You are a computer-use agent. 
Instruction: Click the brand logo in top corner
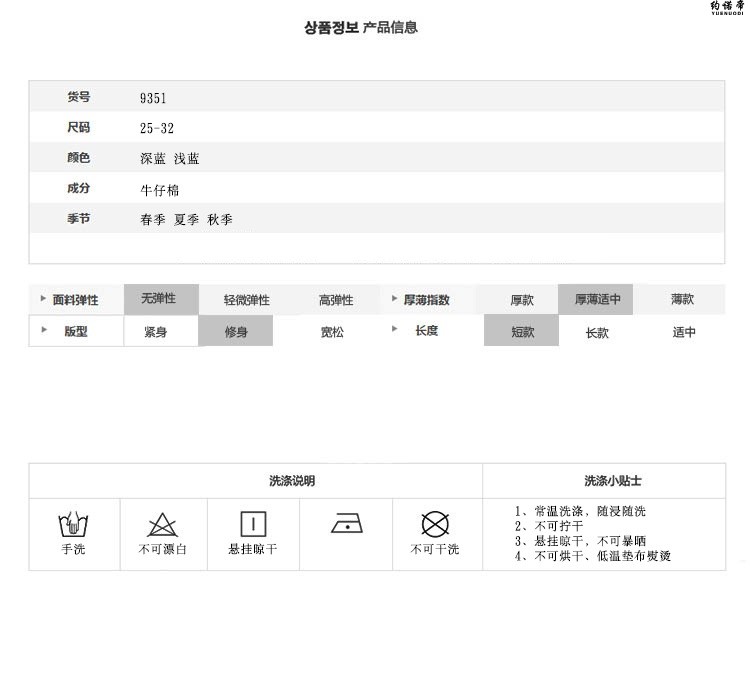pos(726,10)
